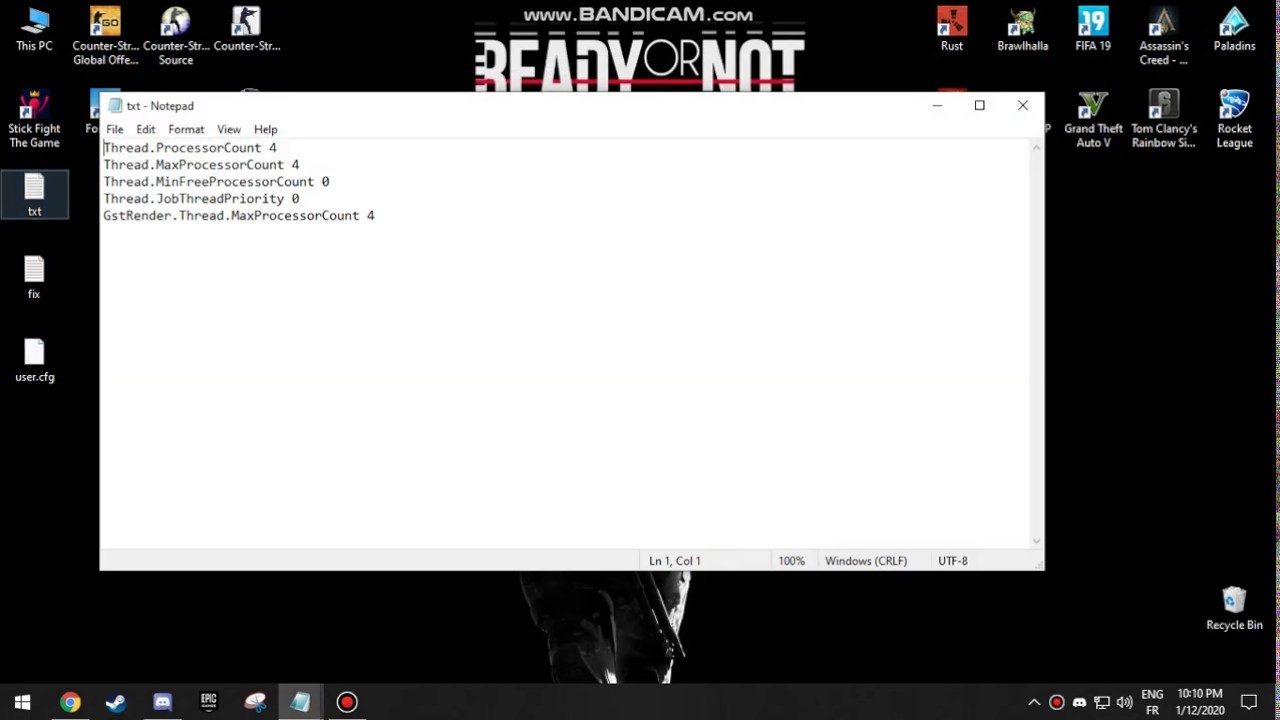Open the File menu in Notepad
Image resolution: width=1280 pixels, height=720 pixels.
[115, 129]
